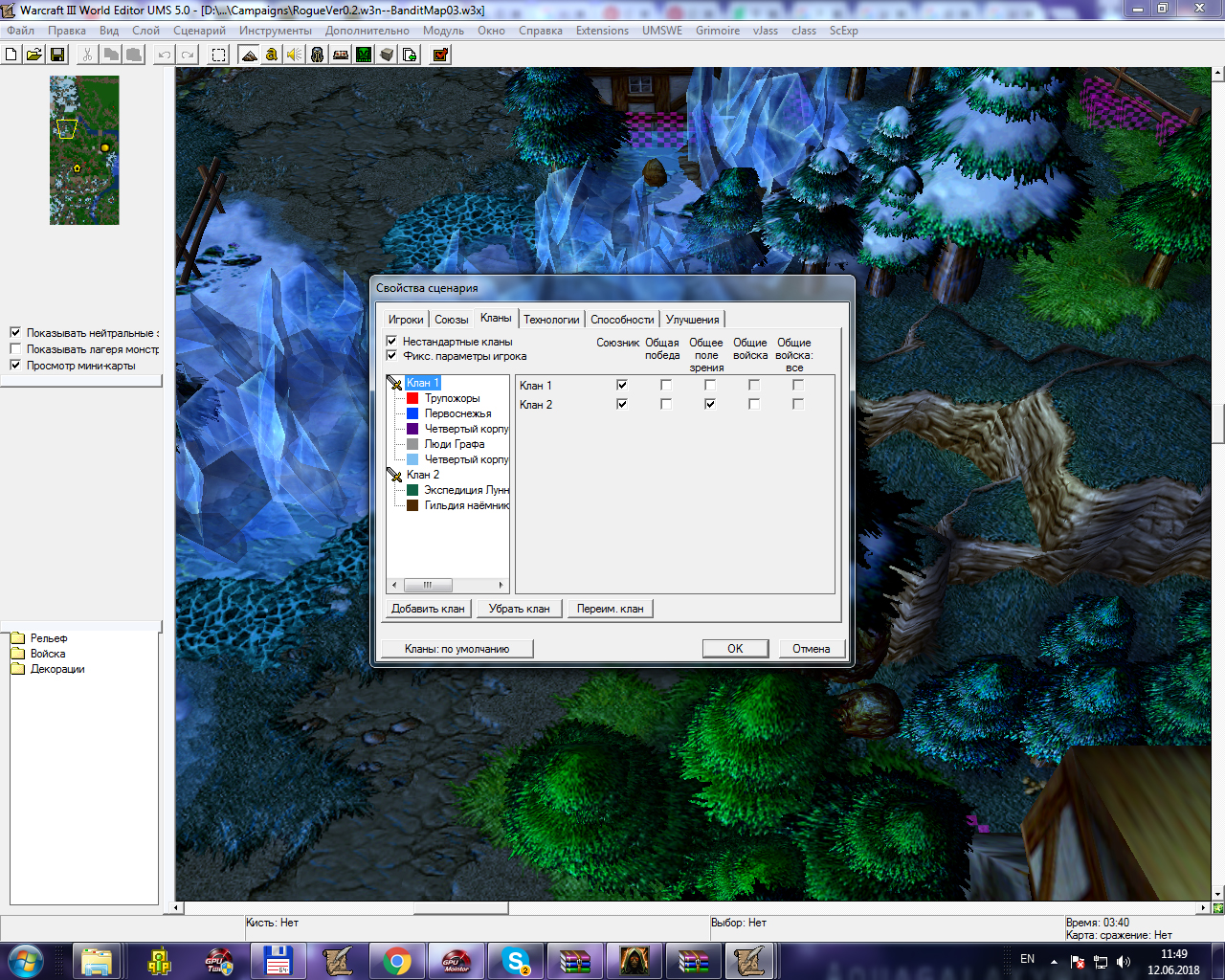The height and width of the screenshot is (980, 1225).
Task: Click the minimap preview thumbnail
Action: coord(84,150)
